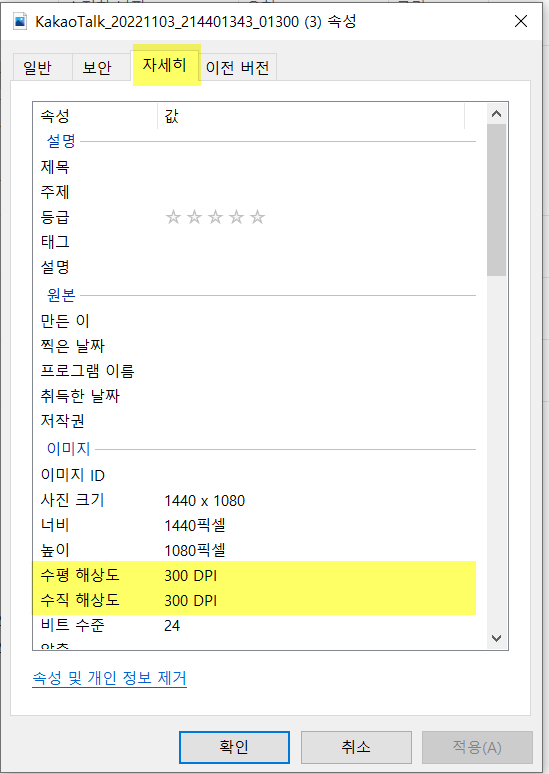Viewport: 549px width, 774px height.
Task: Click the 값 column header
Action: 312,116
